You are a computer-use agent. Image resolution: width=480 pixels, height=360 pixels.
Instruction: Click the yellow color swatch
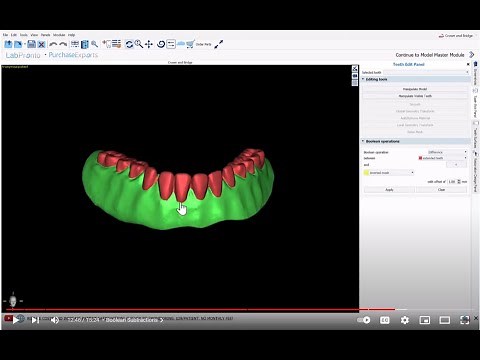[366, 173]
